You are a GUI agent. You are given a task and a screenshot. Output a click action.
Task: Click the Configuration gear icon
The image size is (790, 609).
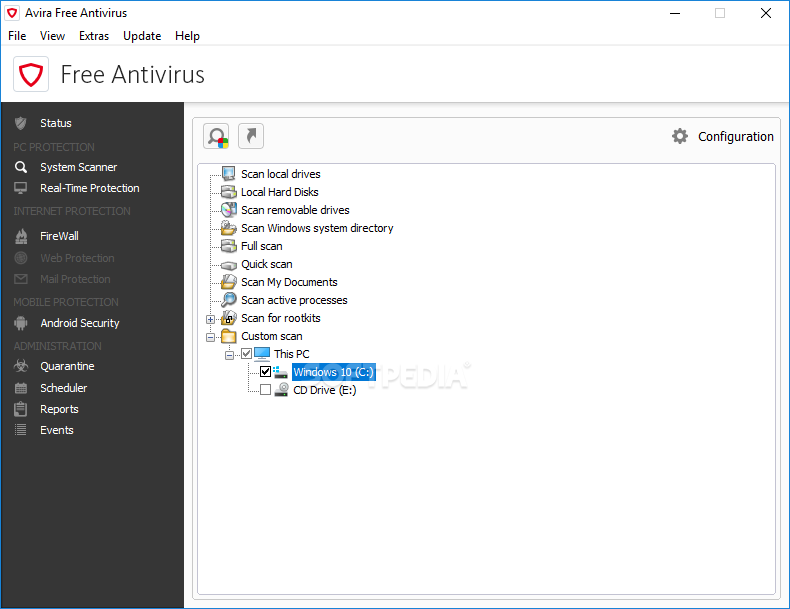pos(680,136)
